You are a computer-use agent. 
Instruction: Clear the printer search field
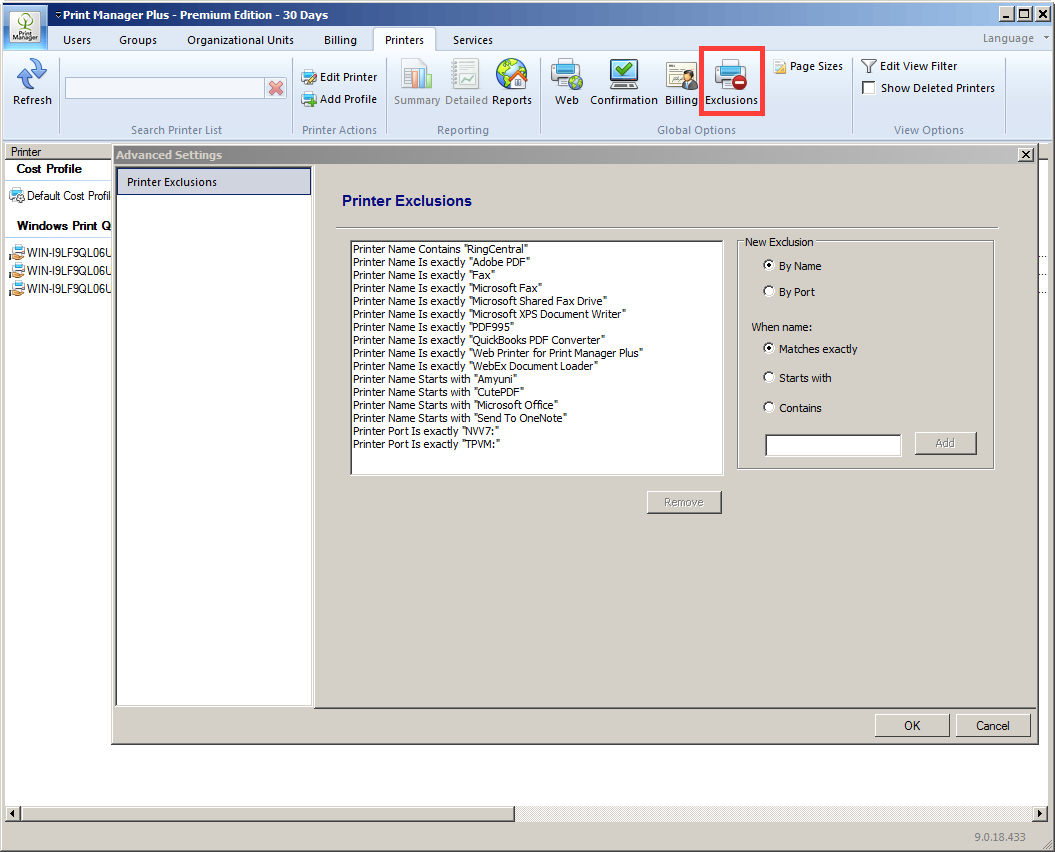point(276,88)
